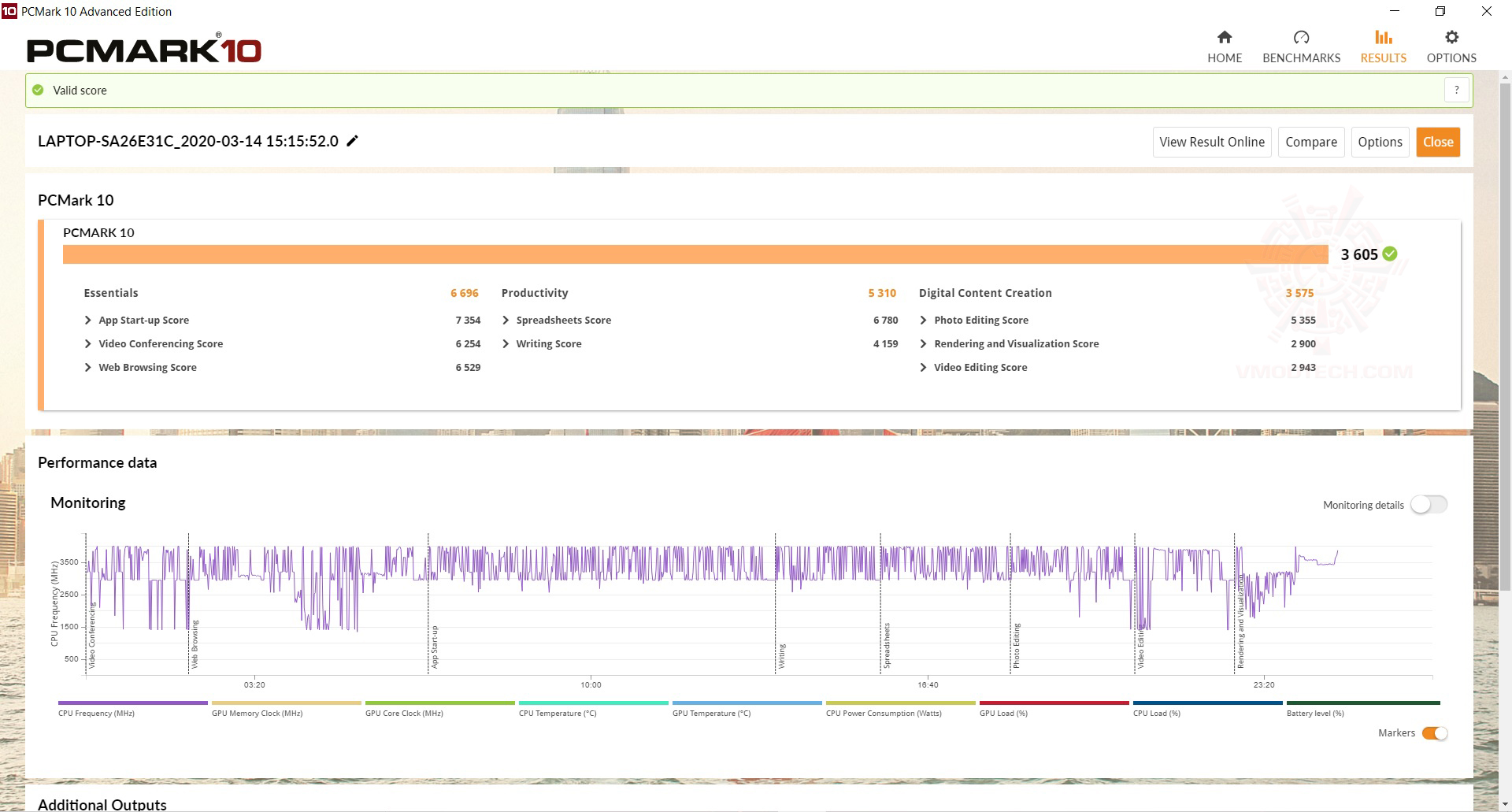Select the CPU Frequency legend color bar
Image resolution: width=1512 pixels, height=812 pixels.
click(x=133, y=703)
